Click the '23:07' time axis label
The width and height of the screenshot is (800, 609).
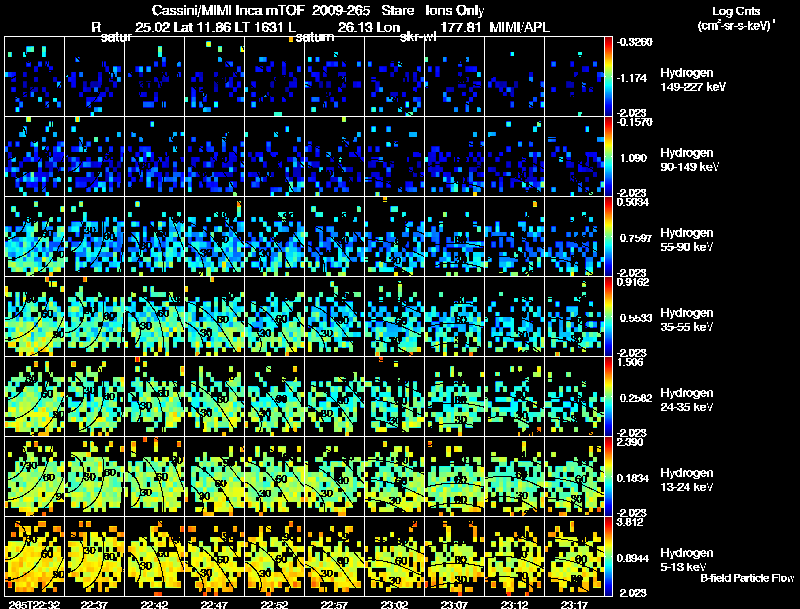pos(454,604)
